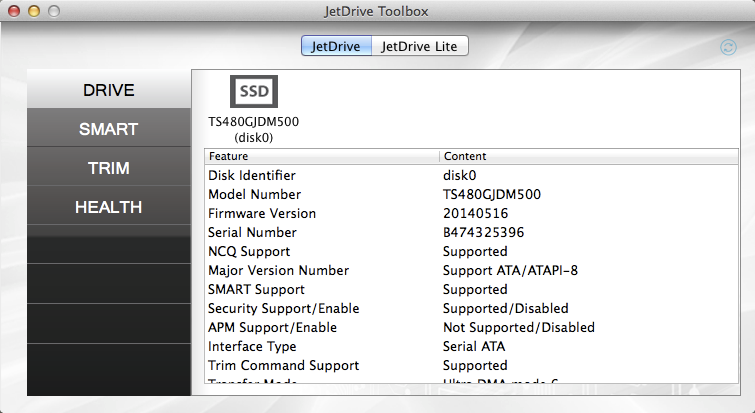Select the NCQ Support row

coord(470,251)
